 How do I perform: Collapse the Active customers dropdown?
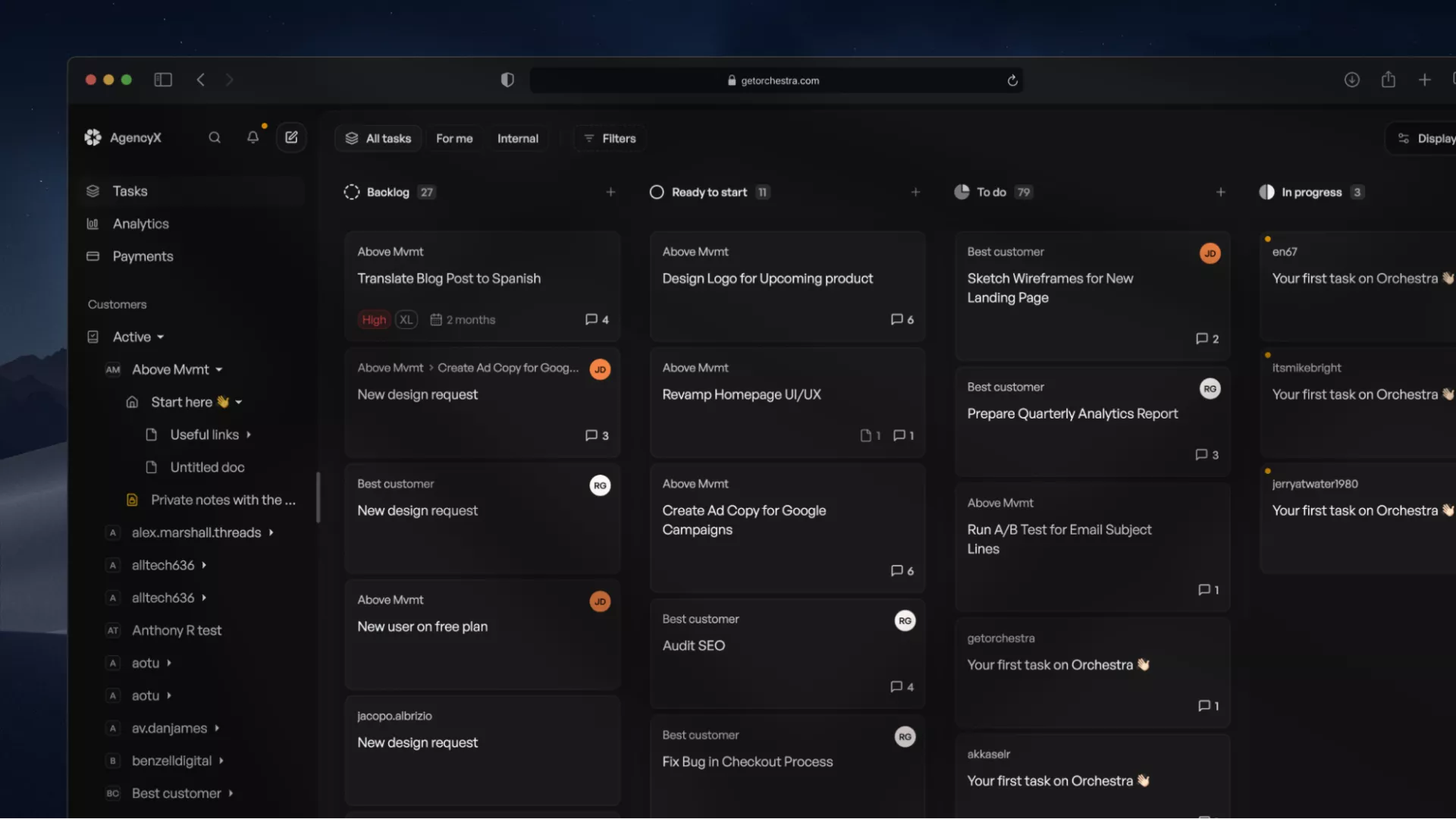click(x=161, y=337)
